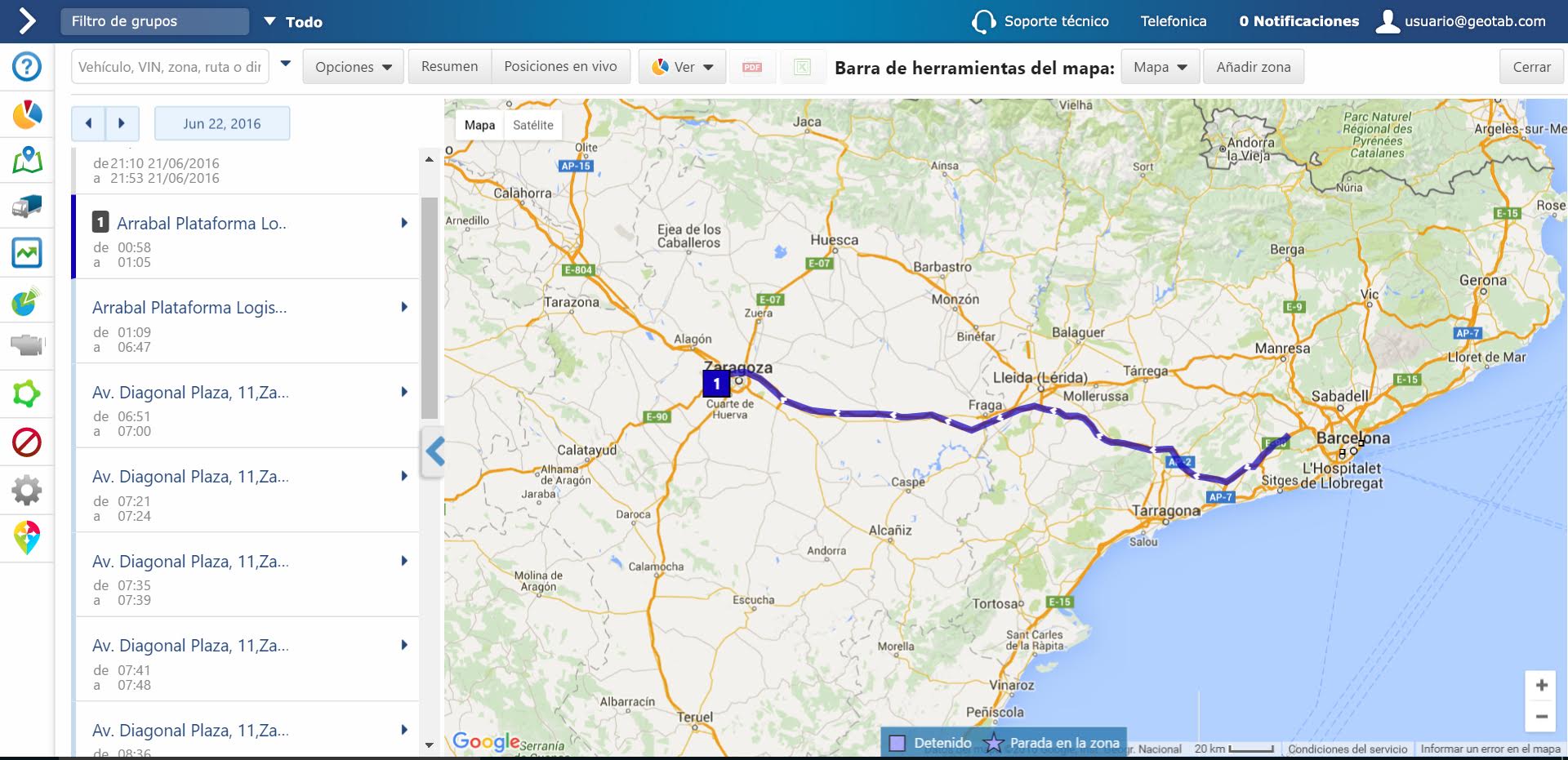The width and height of the screenshot is (1568, 760).
Task: Open Condiciones del servicio link
Action: click(1347, 749)
